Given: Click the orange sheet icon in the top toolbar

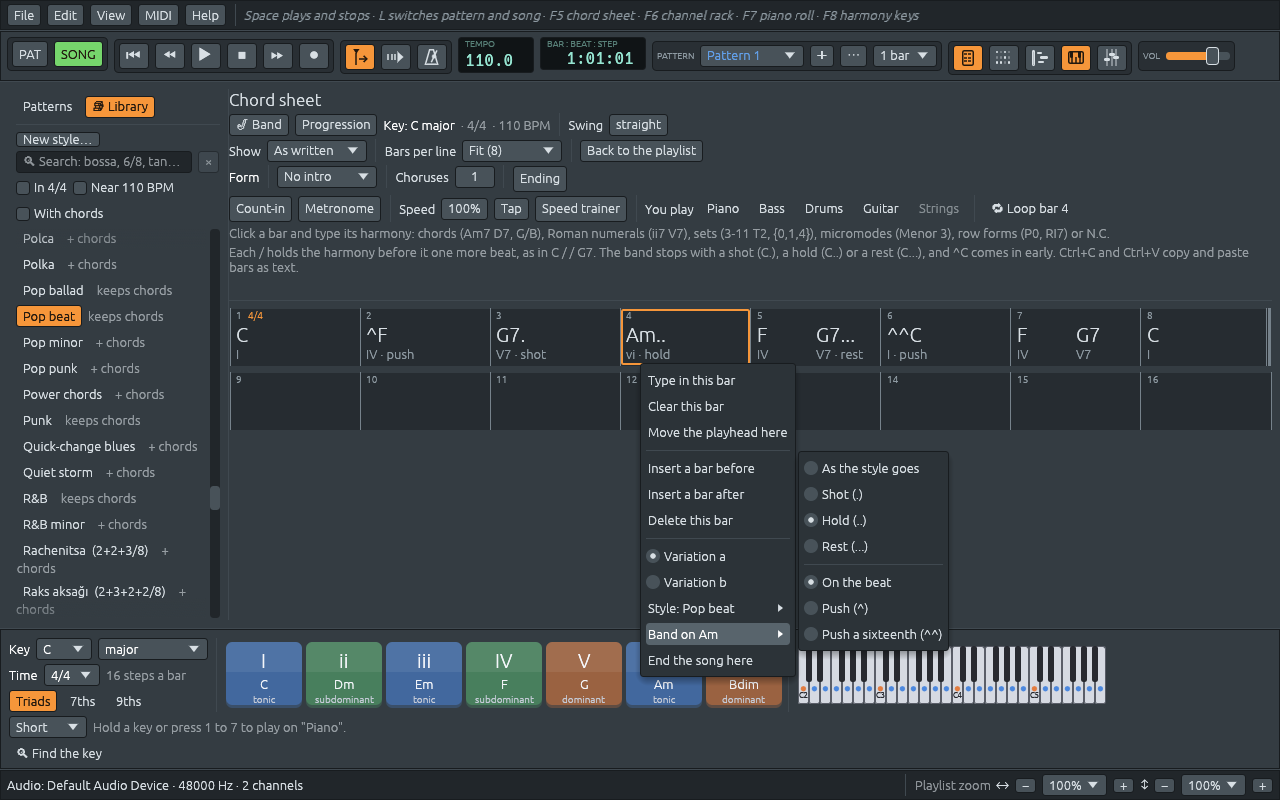Looking at the screenshot, I should 967,57.
